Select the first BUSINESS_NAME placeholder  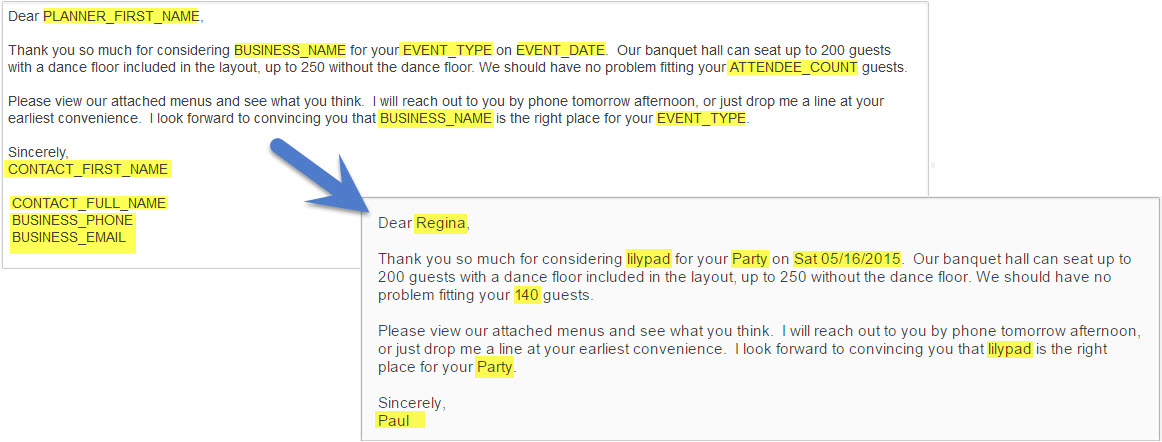click(x=290, y=50)
